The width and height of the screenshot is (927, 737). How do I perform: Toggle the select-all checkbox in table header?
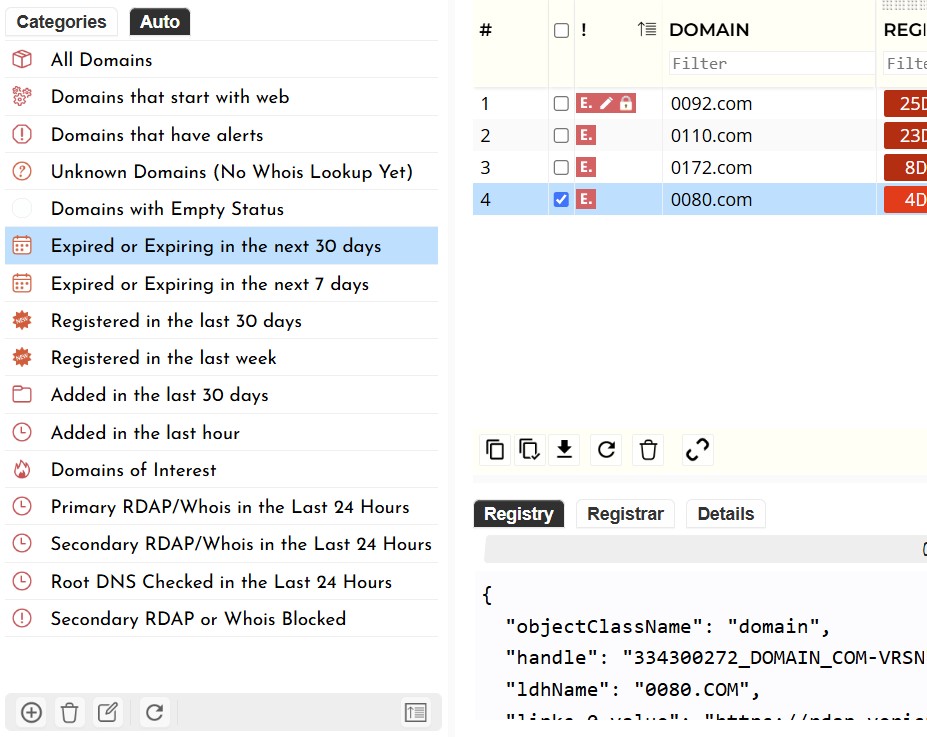point(562,31)
